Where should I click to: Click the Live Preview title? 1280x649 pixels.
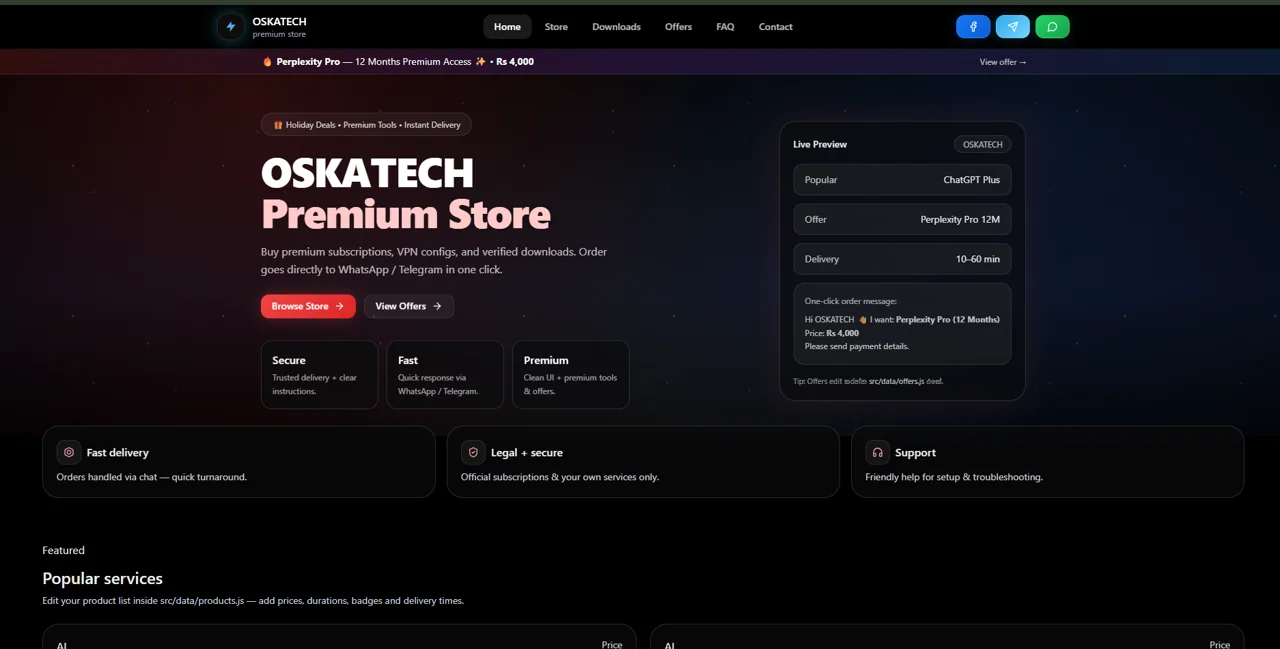(x=820, y=144)
